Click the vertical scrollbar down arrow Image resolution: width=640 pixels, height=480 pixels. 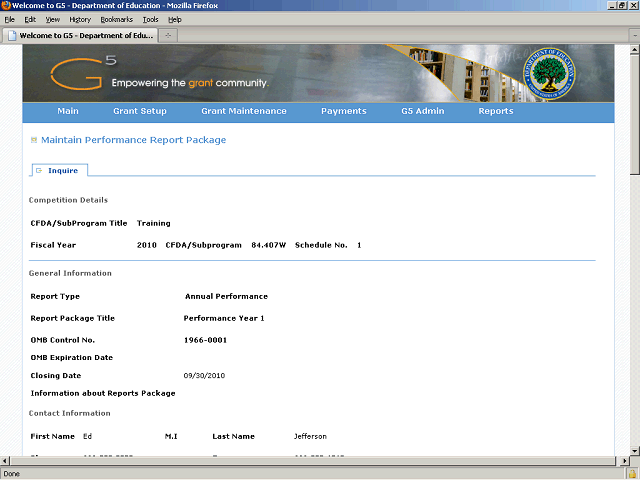[635, 451]
